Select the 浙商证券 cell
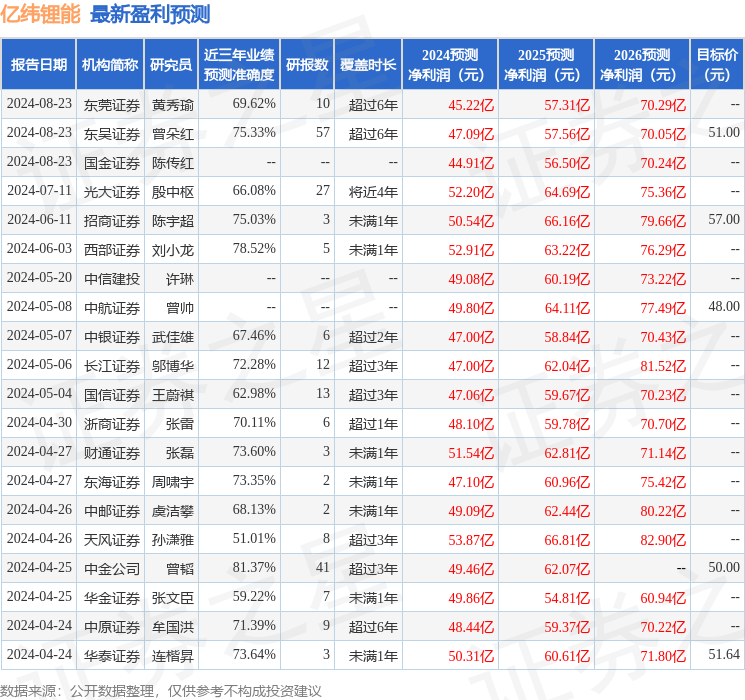The height and width of the screenshot is (700, 745). [x=112, y=424]
